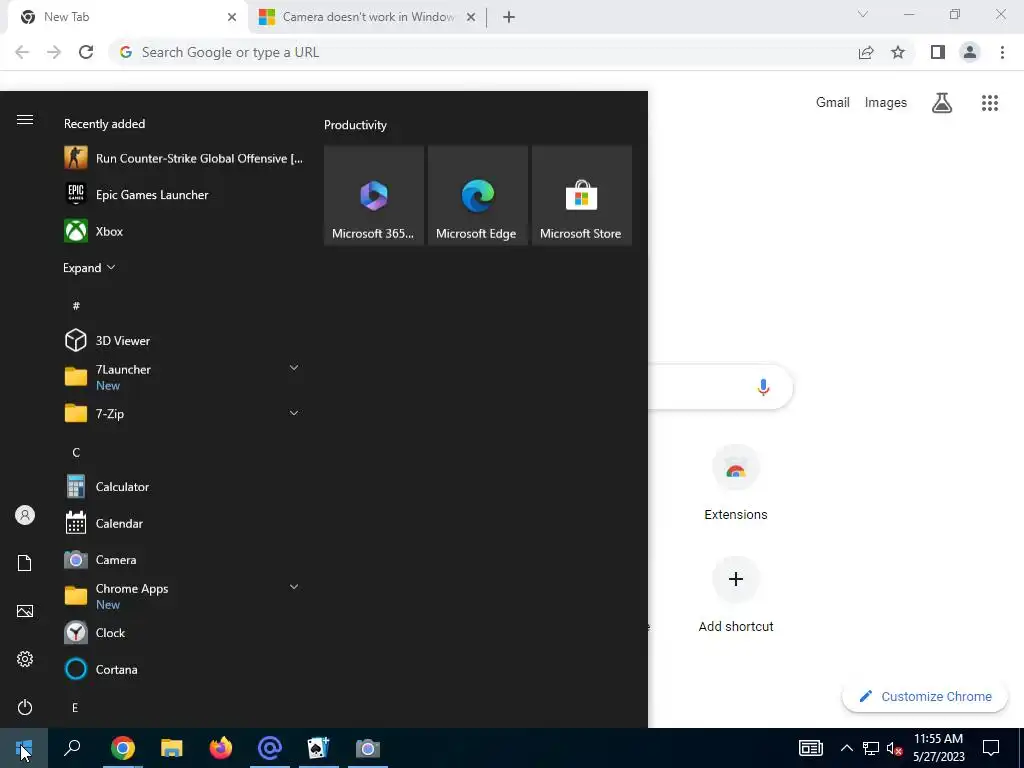1024x768 pixels.
Task: Bookmark this tab with the star
Action: pos(898,52)
